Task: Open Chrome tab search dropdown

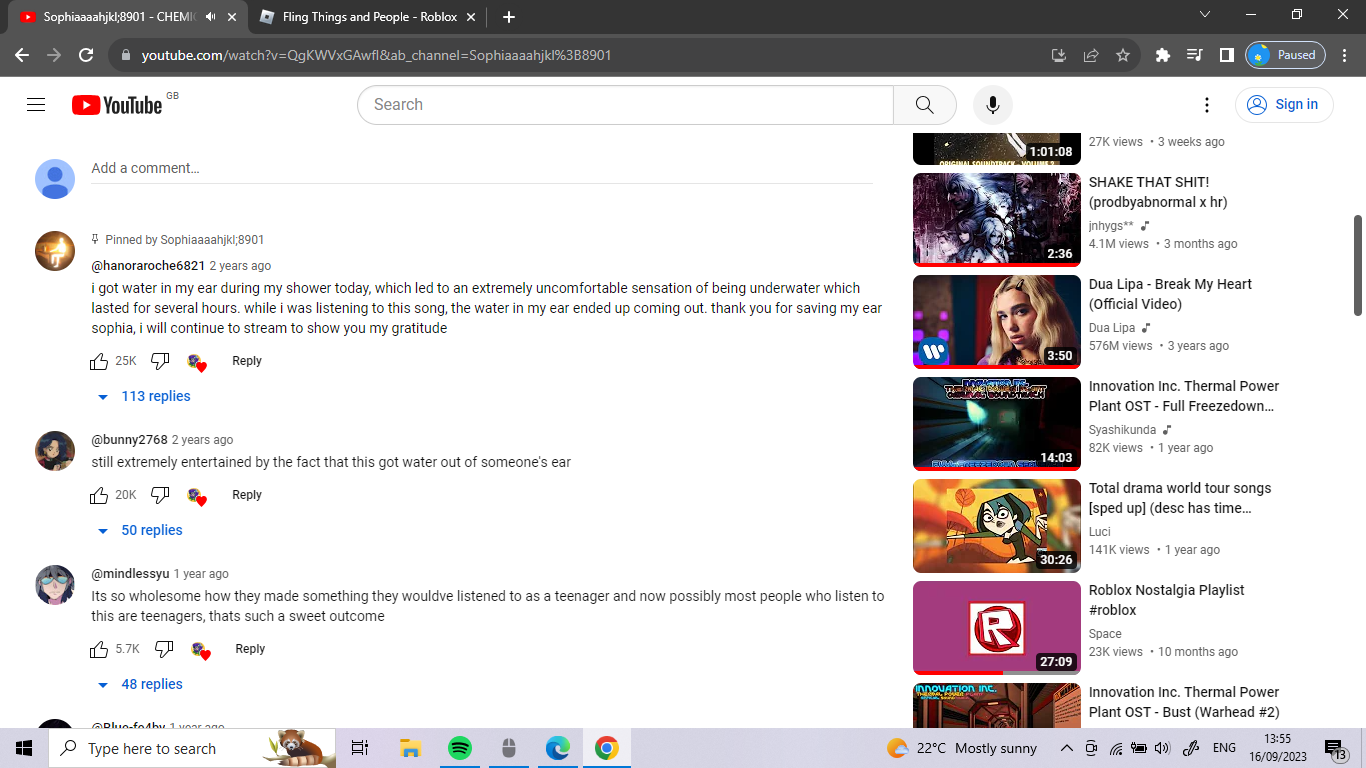Action: click(1204, 15)
